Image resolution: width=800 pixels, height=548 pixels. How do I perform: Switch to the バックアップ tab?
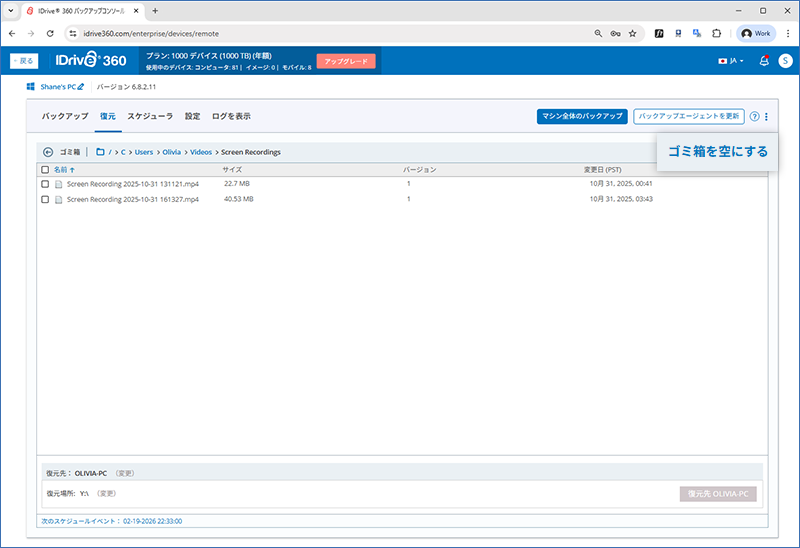[65, 117]
